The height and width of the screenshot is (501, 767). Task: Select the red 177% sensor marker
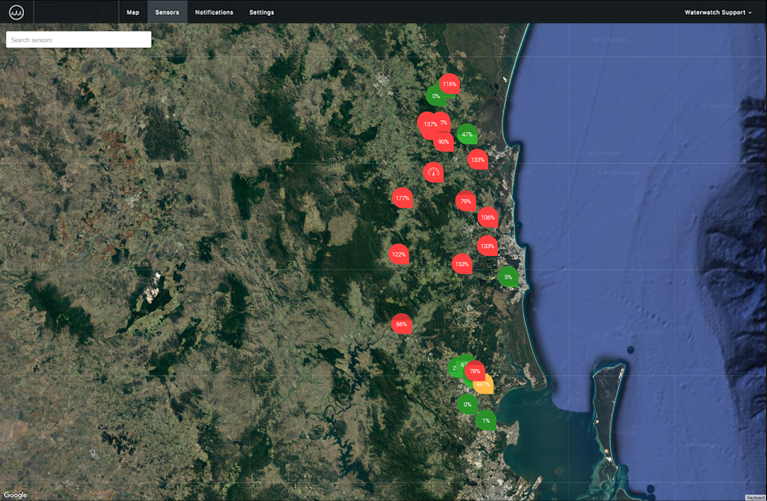point(402,198)
